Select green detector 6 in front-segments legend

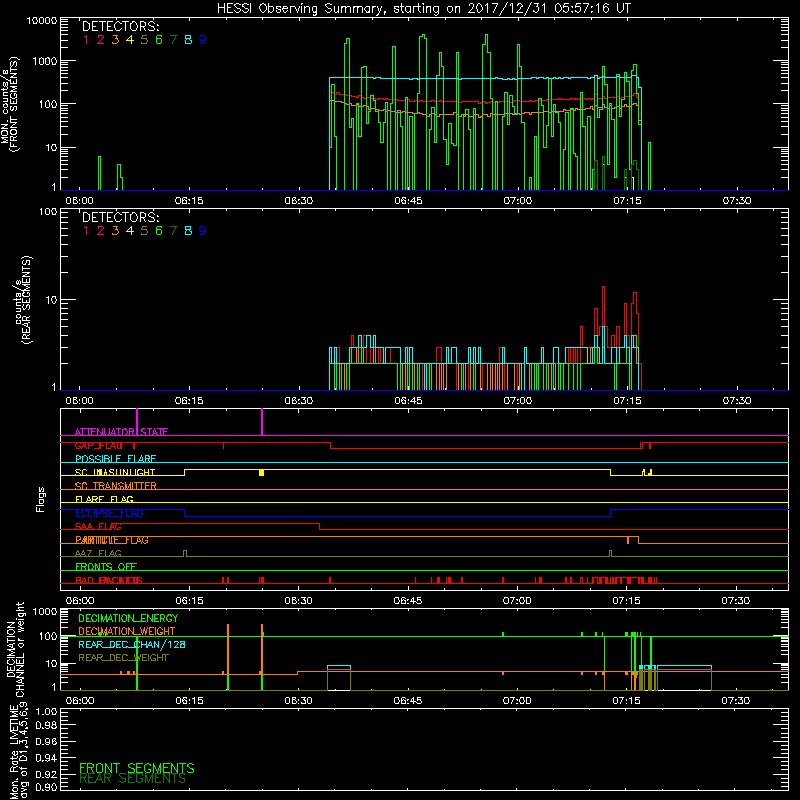pyautogui.click(x=159, y=40)
